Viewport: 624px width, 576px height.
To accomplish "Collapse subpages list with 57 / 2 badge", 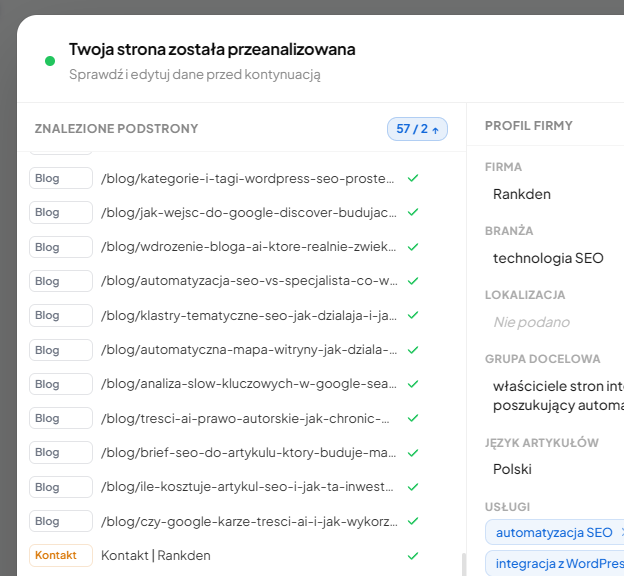I will coord(417,129).
